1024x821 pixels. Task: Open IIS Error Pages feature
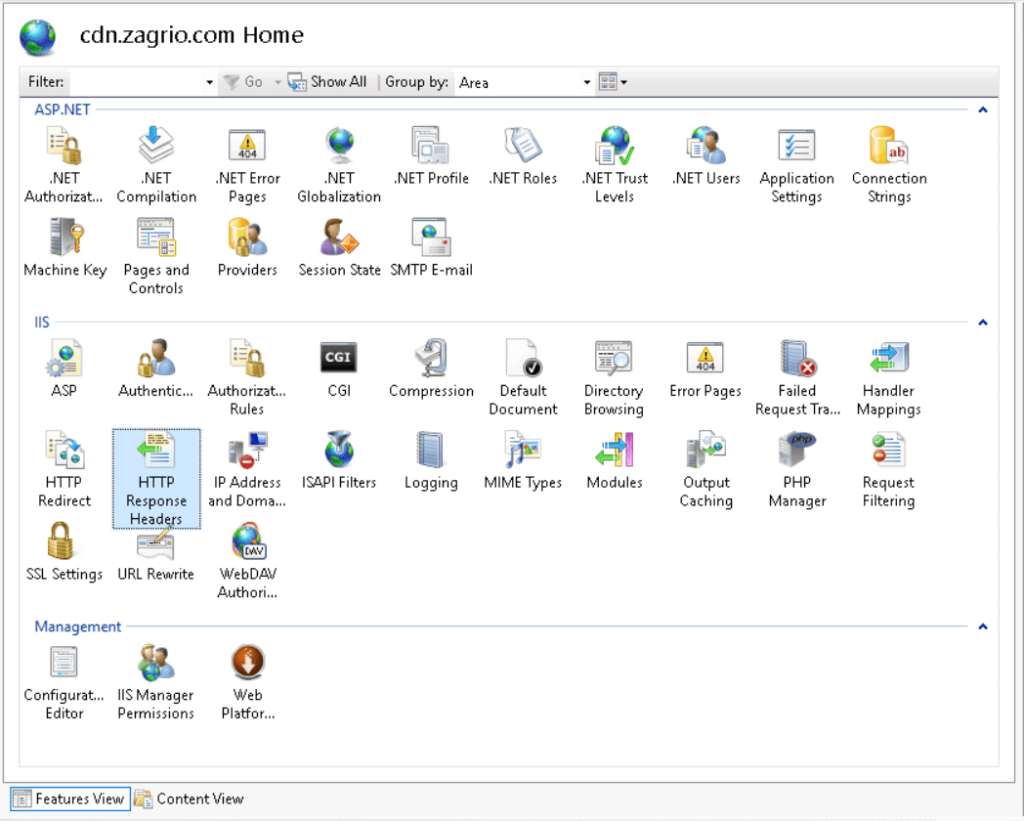click(705, 368)
